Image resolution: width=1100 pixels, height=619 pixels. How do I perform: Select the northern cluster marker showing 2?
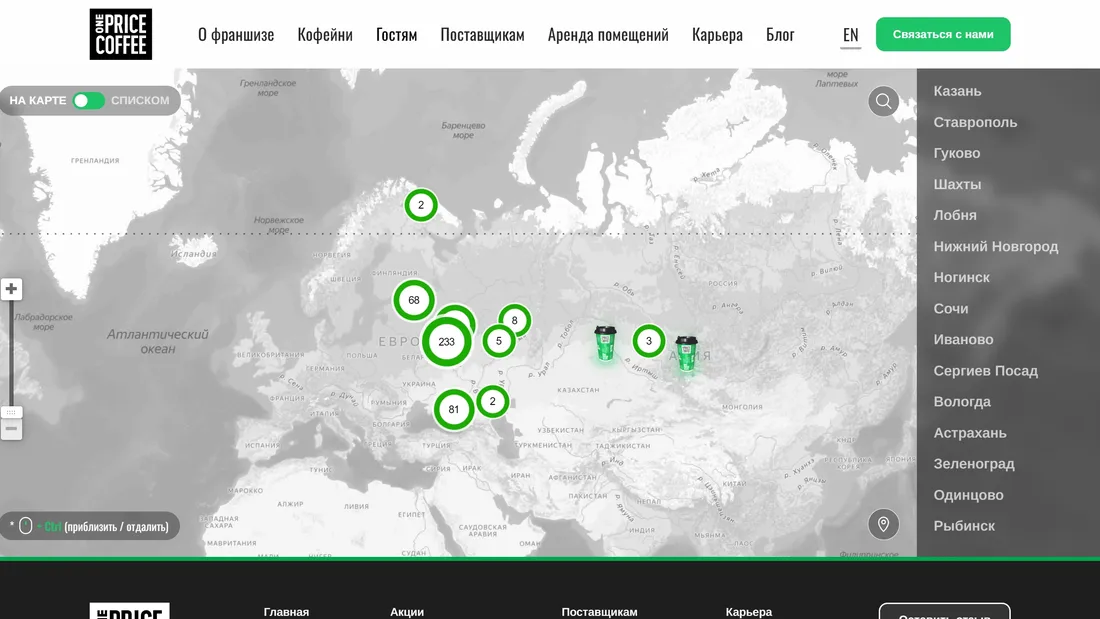tap(421, 204)
